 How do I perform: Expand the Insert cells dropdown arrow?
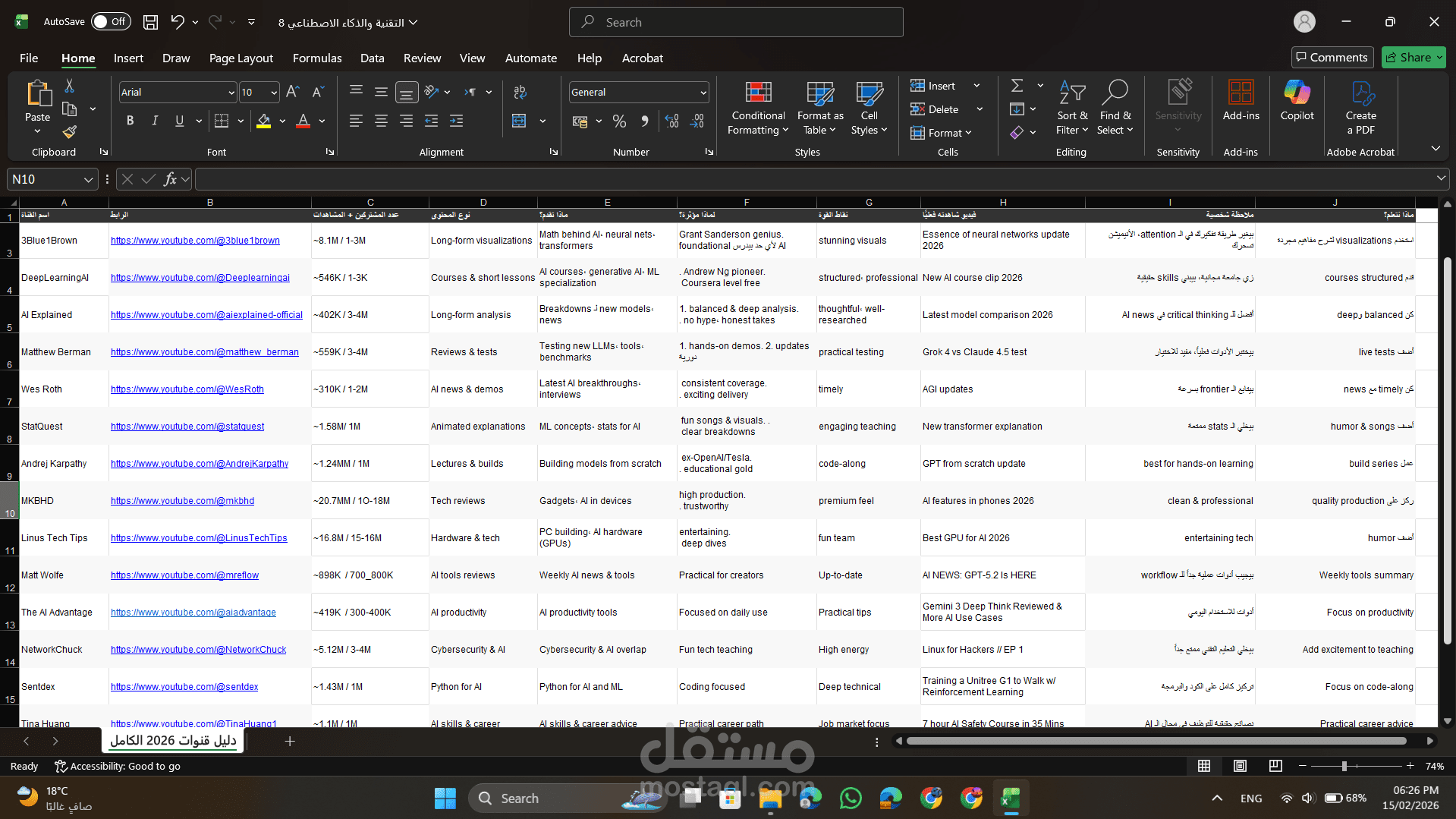(x=976, y=86)
